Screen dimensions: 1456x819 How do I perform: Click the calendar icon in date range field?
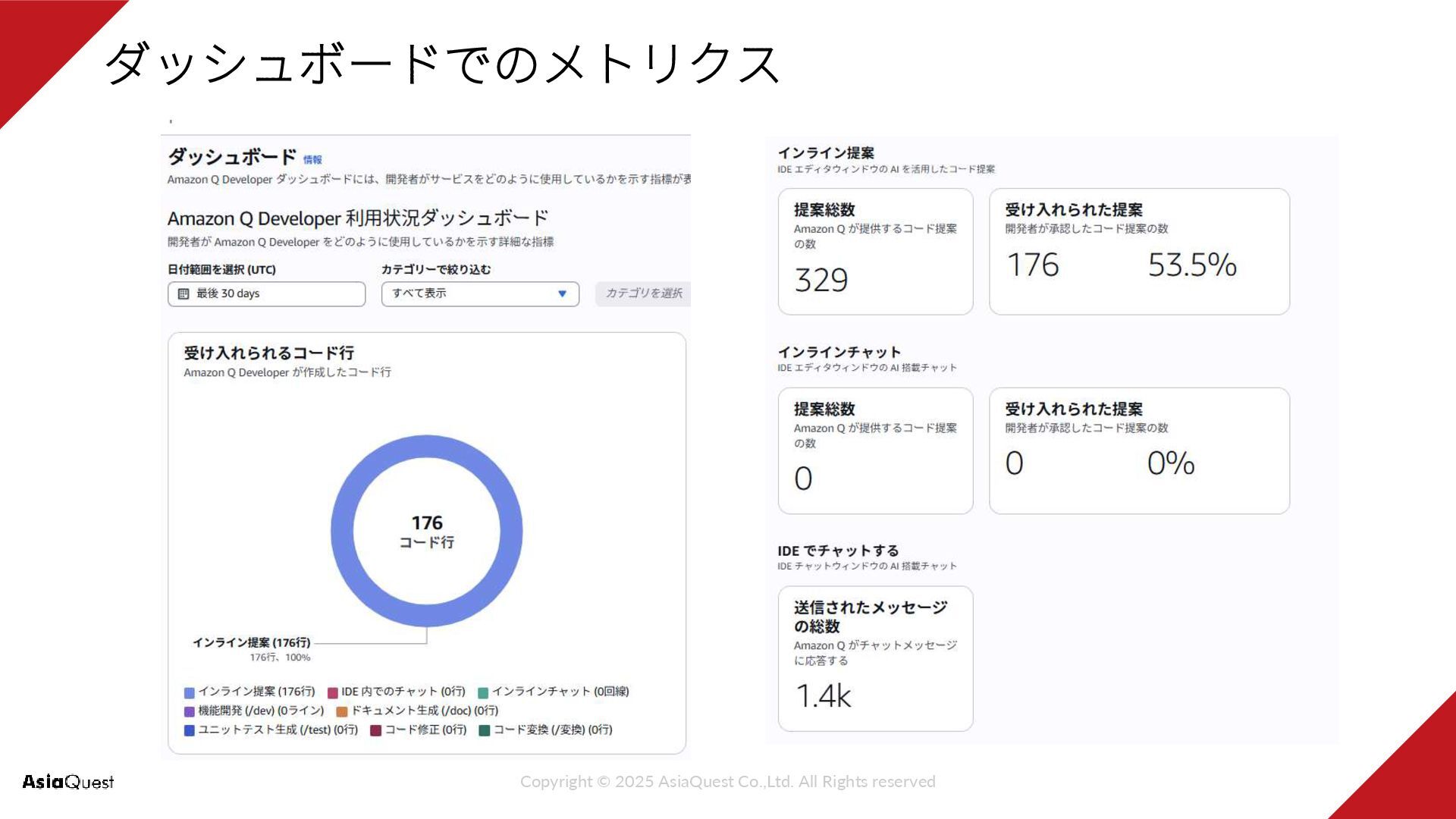point(184,294)
